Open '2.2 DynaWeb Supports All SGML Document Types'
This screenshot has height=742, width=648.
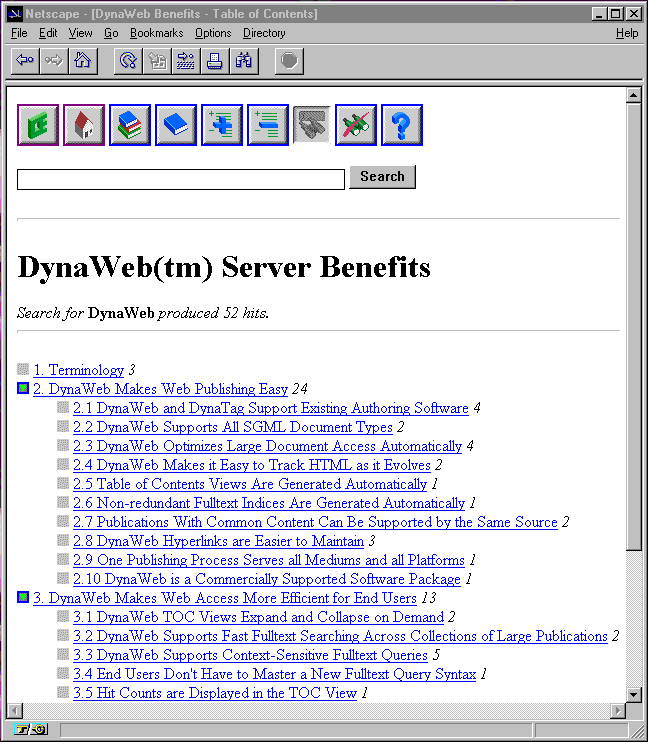click(x=233, y=427)
